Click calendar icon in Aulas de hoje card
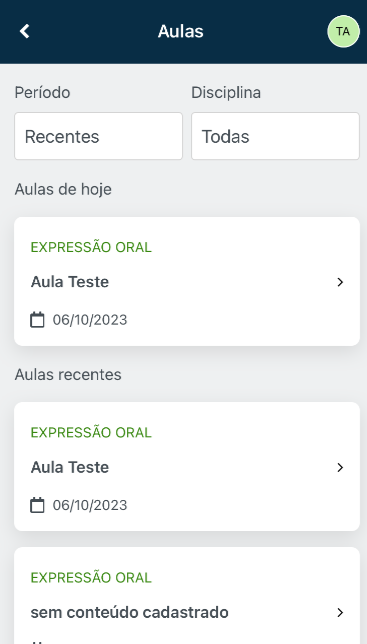This screenshot has width=367, height=644. [x=37, y=320]
